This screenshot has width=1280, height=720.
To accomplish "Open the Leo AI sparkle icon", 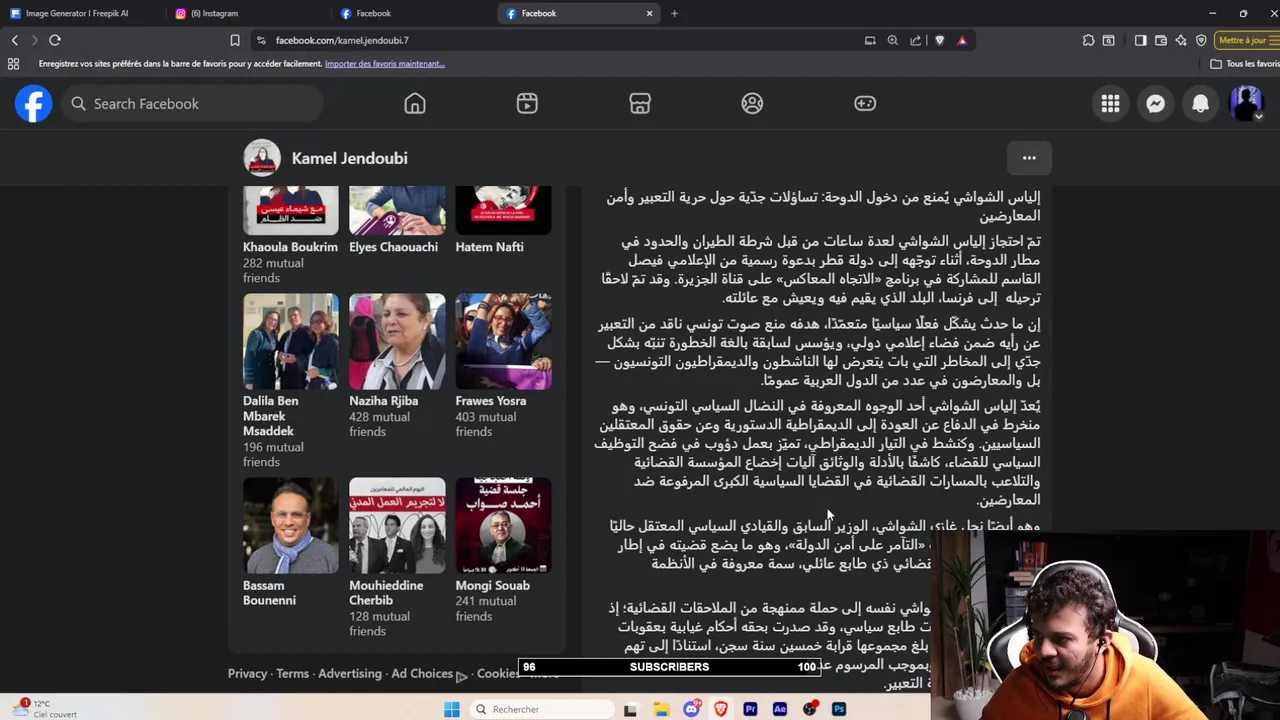I will pos(1181,40).
